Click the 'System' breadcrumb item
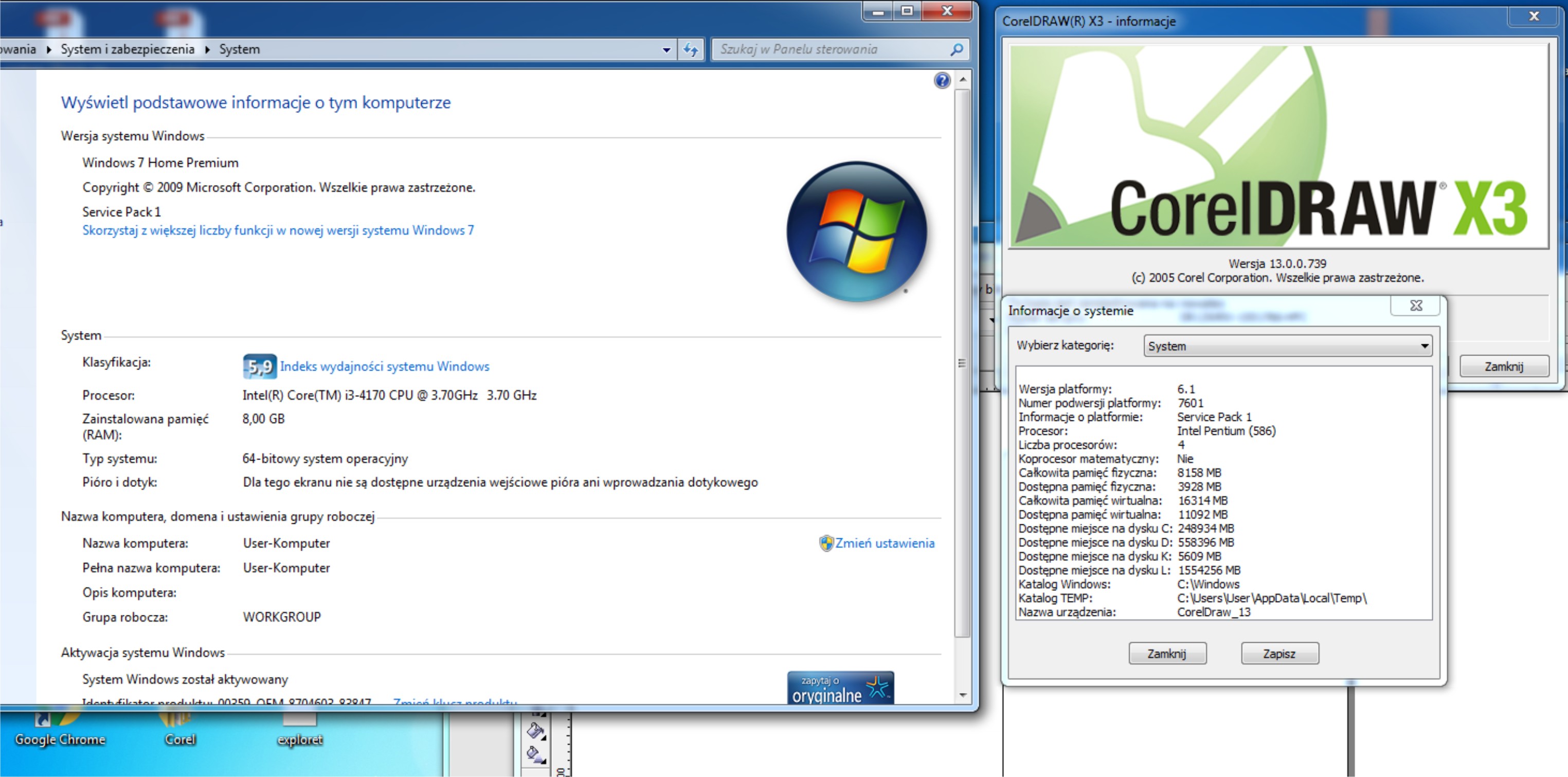1568x777 pixels. point(239,49)
